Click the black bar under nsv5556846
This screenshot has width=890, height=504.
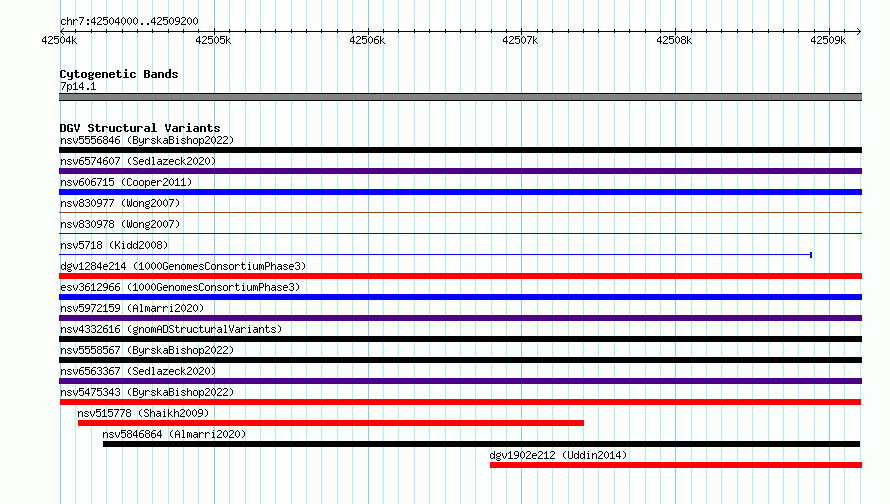(x=460, y=150)
